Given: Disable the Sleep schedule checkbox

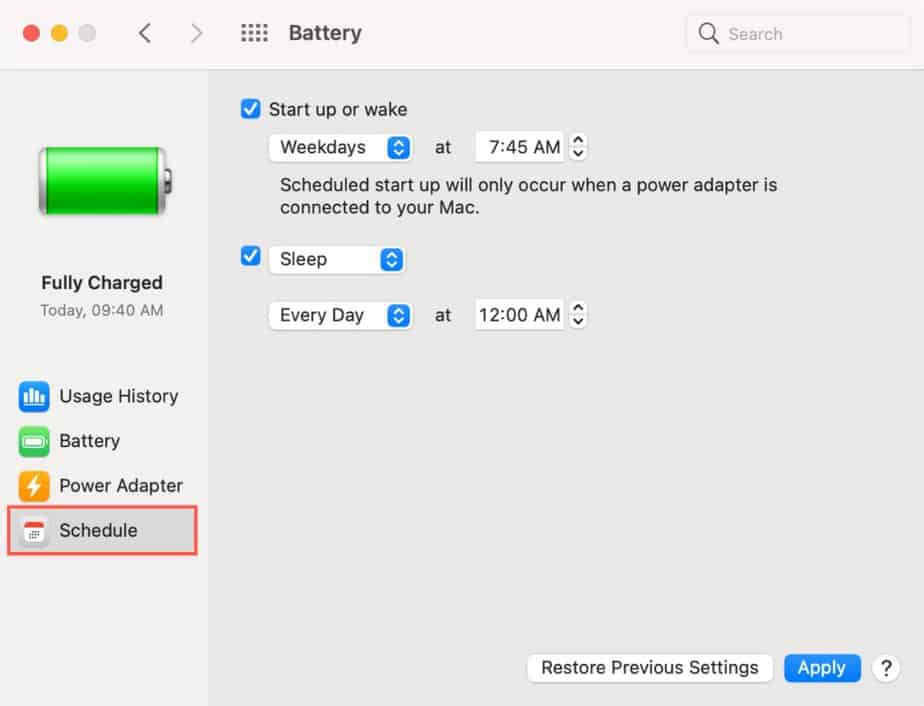Looking at the screenshot, I should coord(250,256).
